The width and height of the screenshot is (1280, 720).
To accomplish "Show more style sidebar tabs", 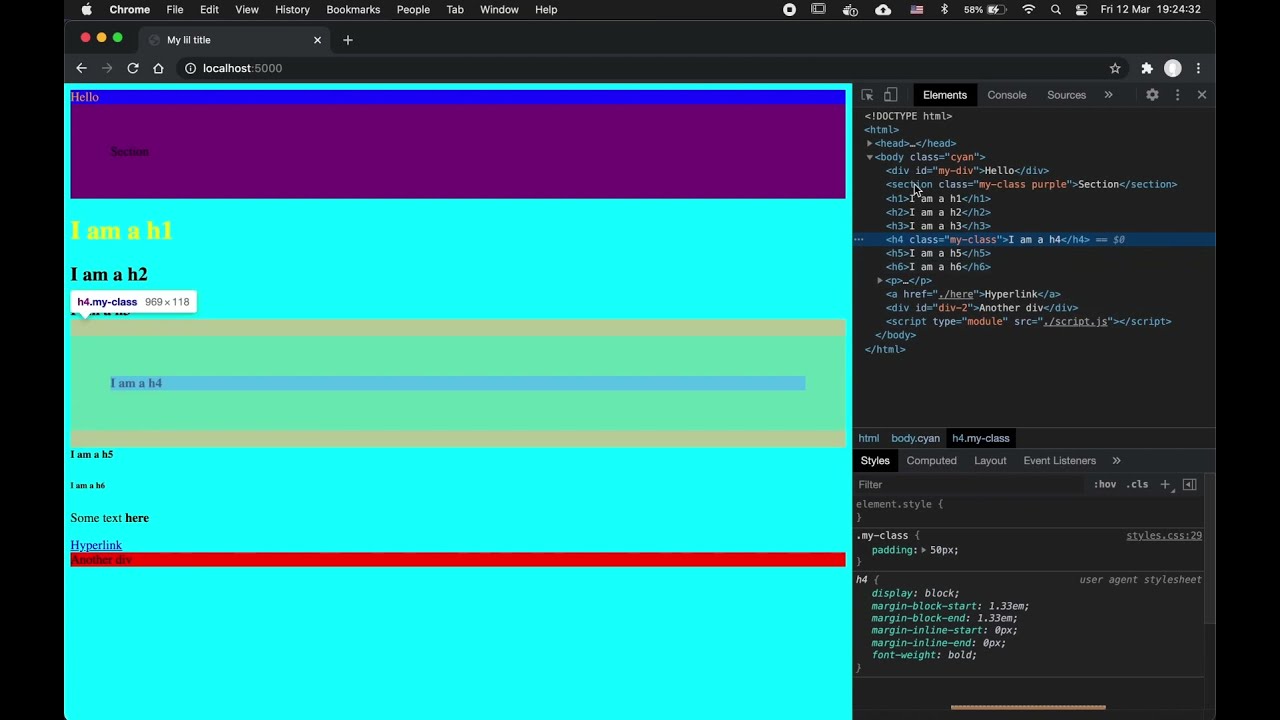I will pyautogui.click(x=1116, y=461).
